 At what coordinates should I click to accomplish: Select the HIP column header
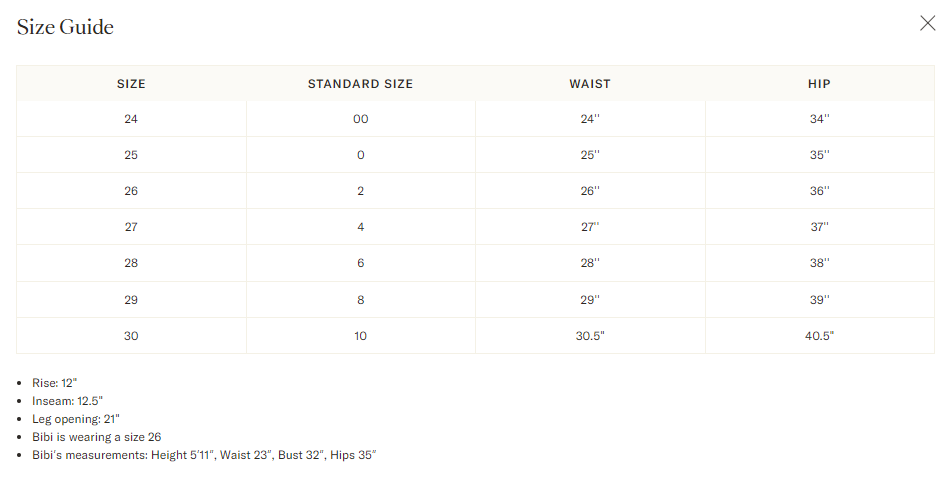819,84
